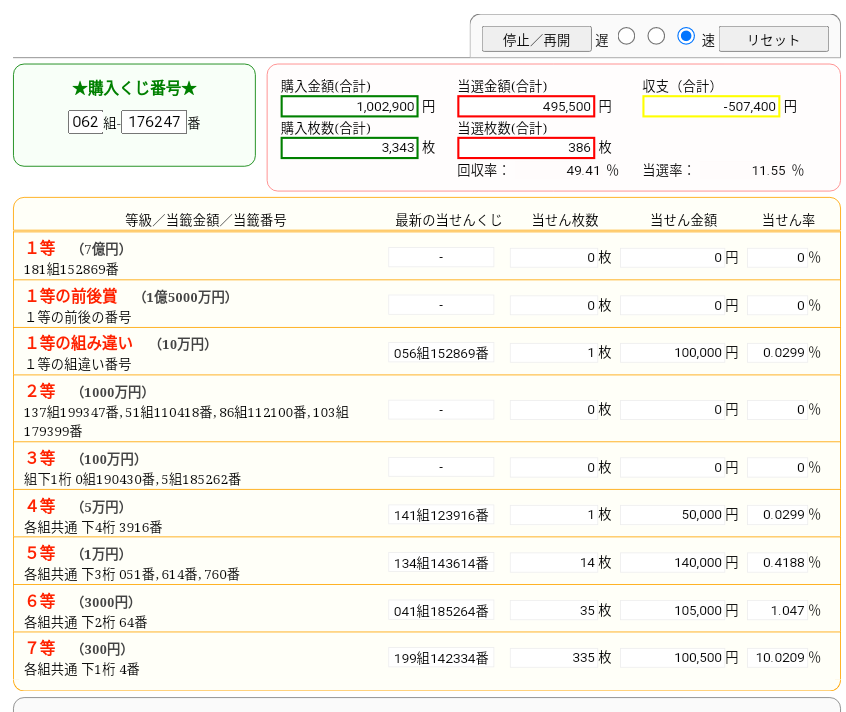Click the 2等 (1000万円) prize label
846x712 pixels.
(x=86, y=392)
